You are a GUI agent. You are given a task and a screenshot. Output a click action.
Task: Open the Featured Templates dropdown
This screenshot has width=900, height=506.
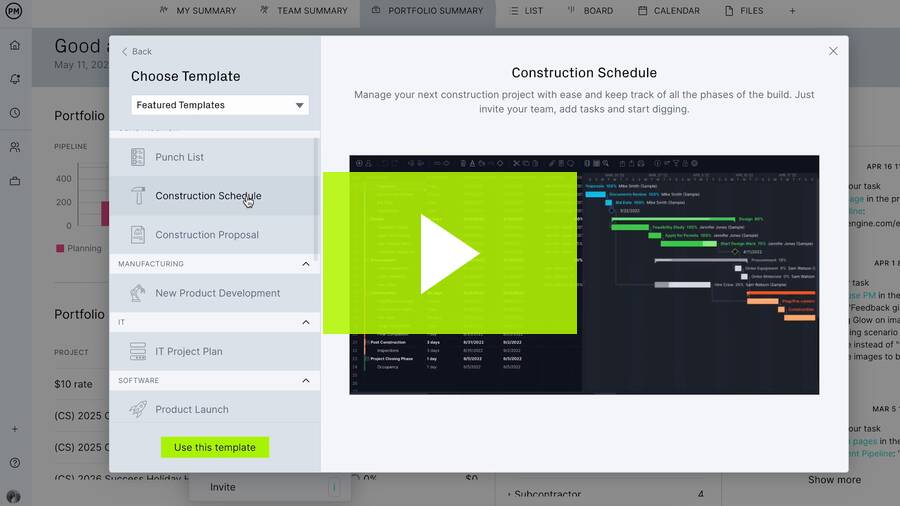coord(220,105)
